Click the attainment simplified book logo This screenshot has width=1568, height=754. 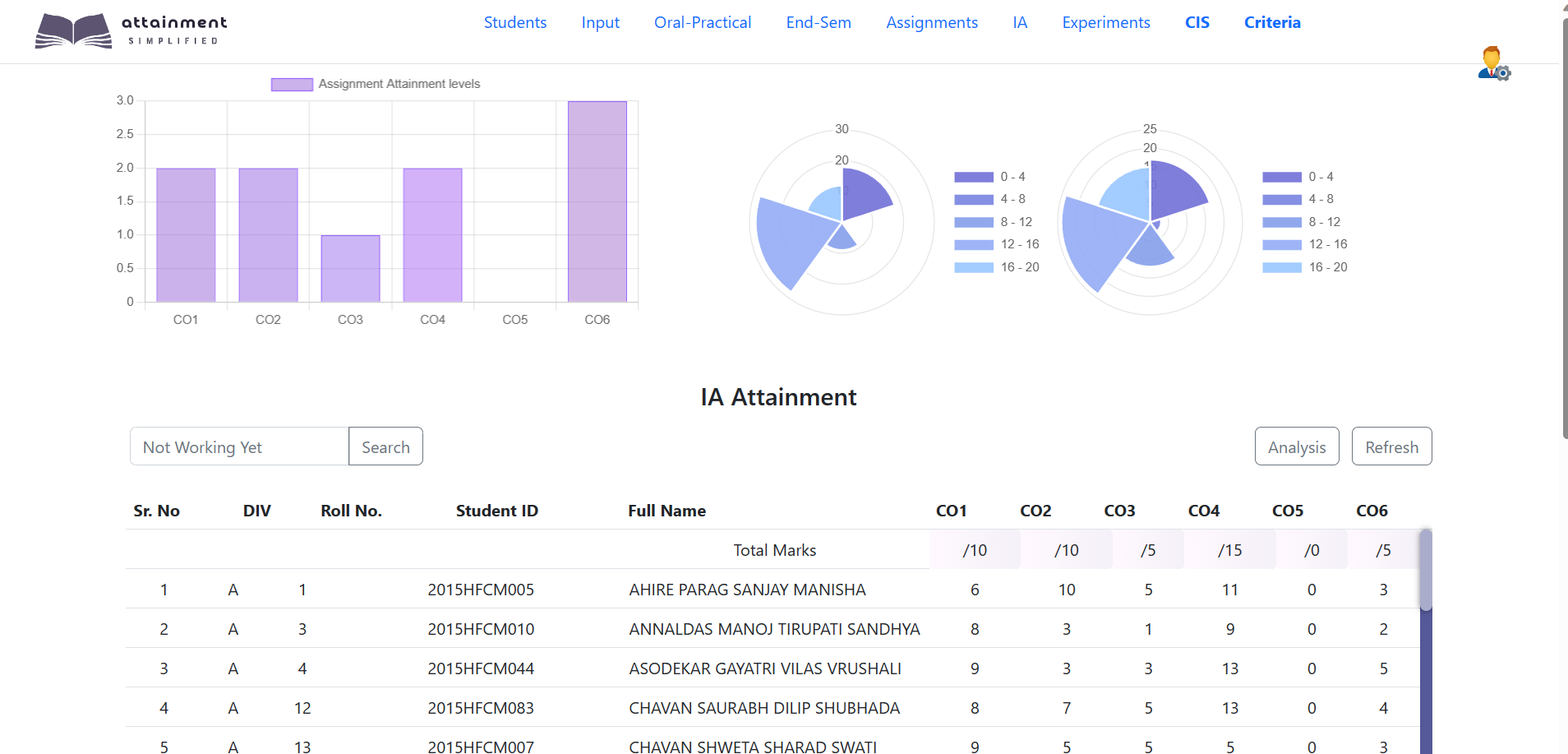tap(131, 30)
